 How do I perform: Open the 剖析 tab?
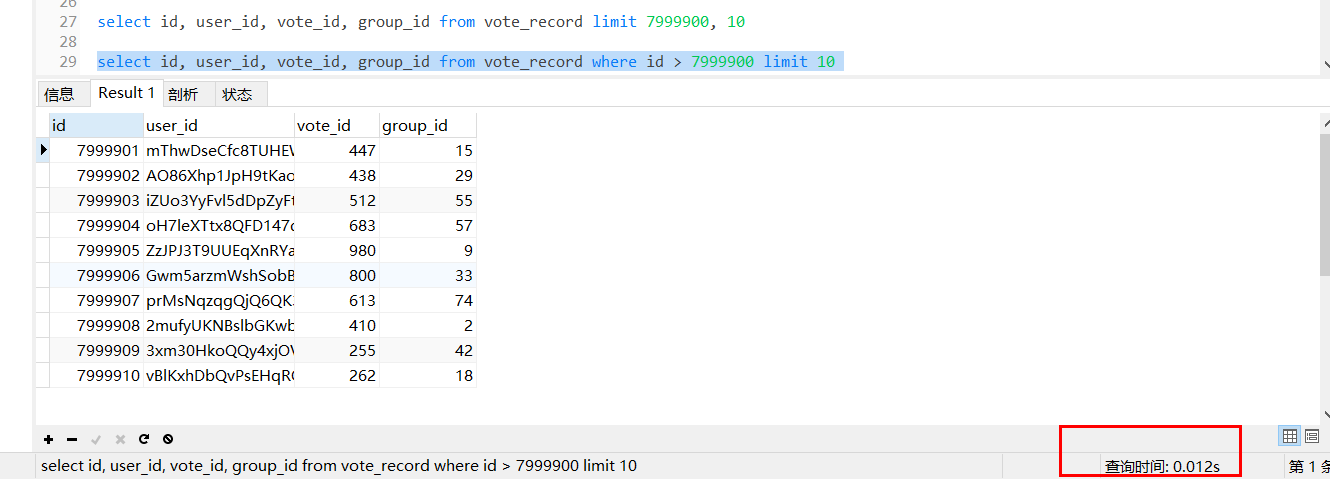click(183, 94)
